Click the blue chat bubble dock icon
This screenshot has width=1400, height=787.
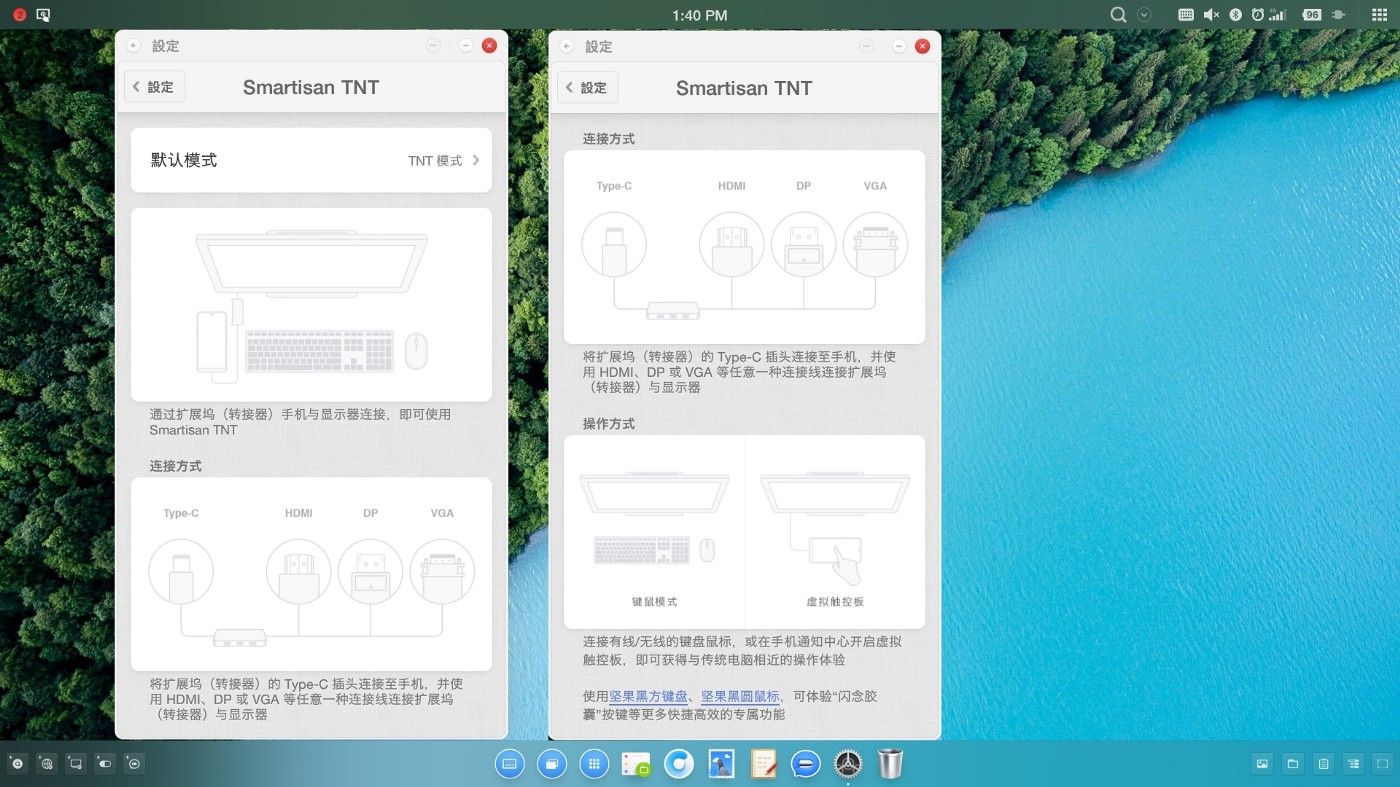click(806, 764)
